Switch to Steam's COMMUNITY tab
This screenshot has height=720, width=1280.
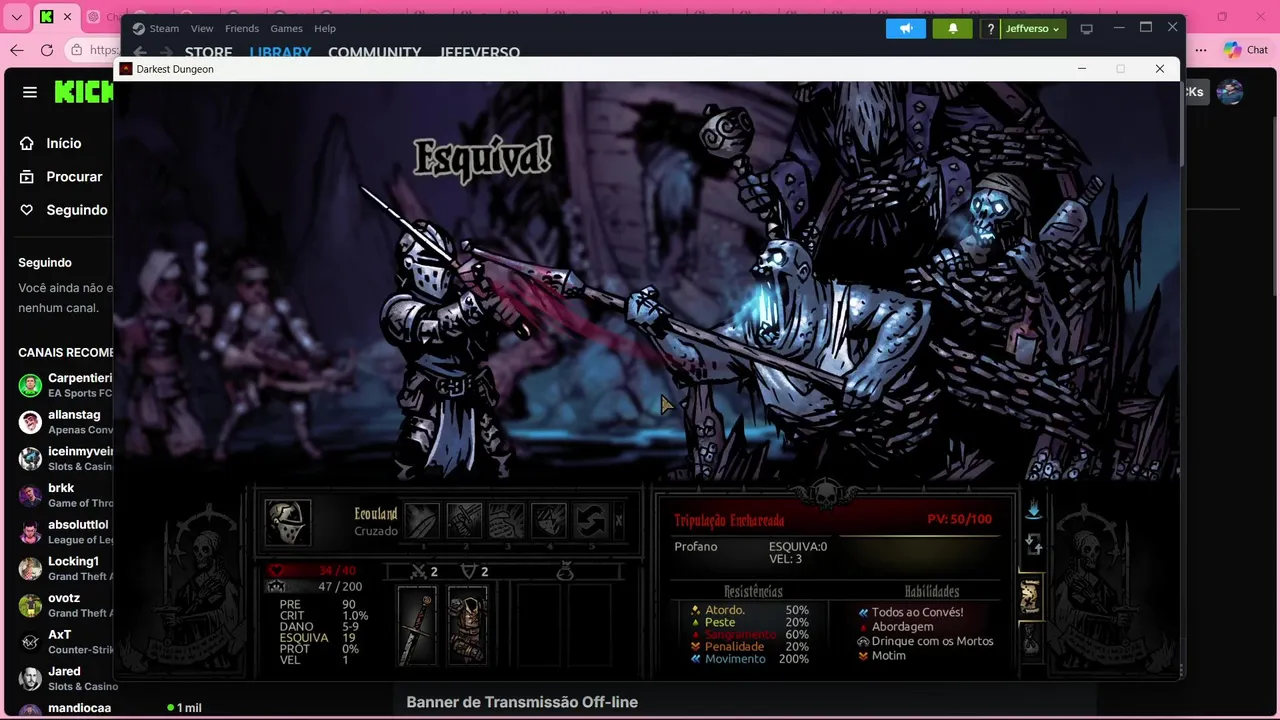point(374,52)
